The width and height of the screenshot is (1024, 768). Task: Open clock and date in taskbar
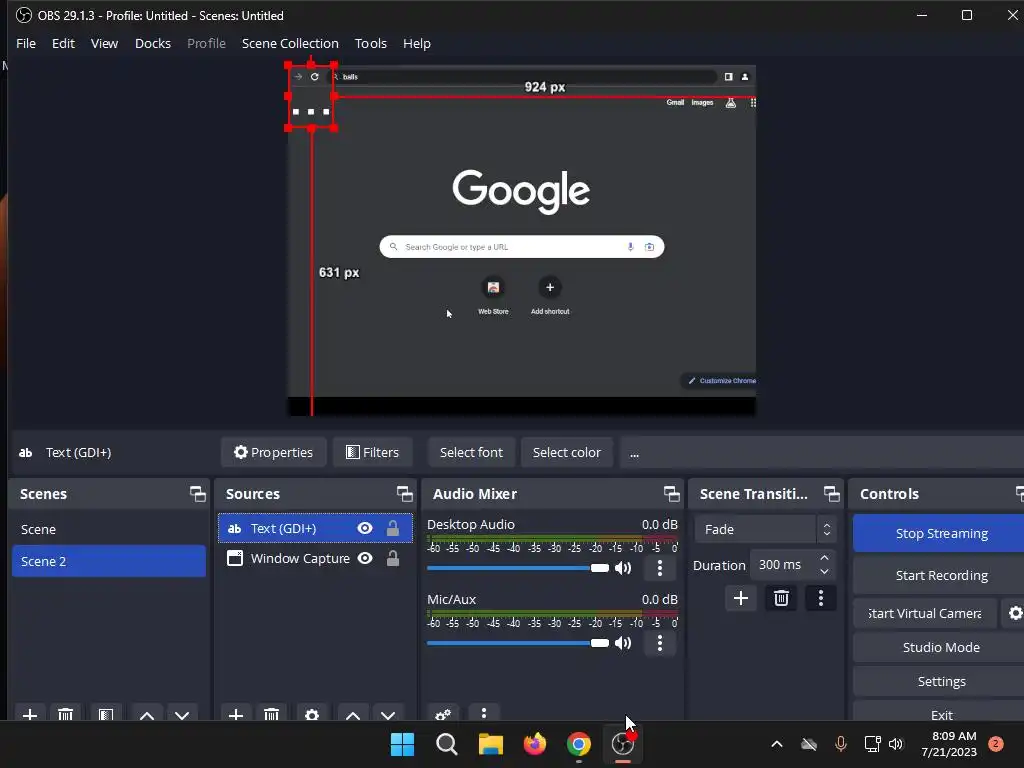click(x=949, y=744)
